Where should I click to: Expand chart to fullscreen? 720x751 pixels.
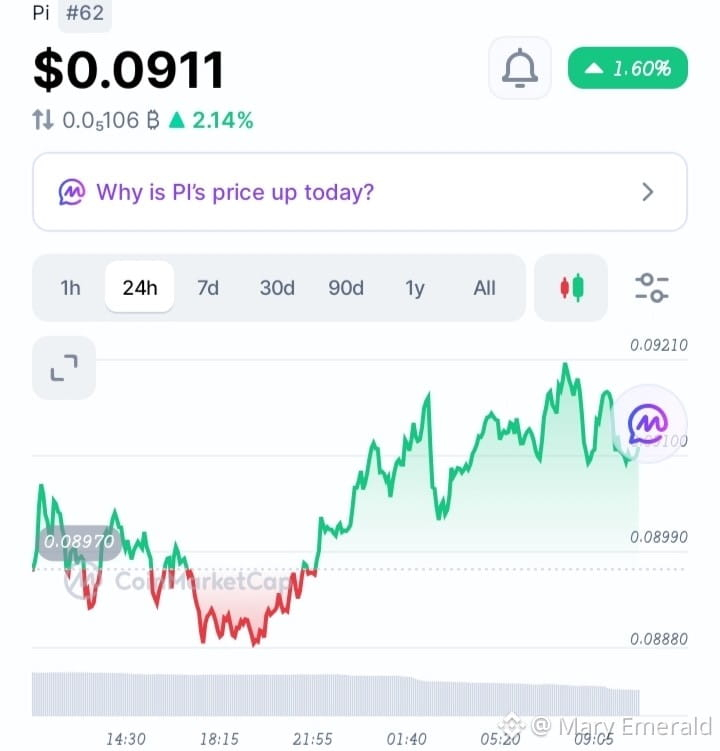click(x=64, y=368)
